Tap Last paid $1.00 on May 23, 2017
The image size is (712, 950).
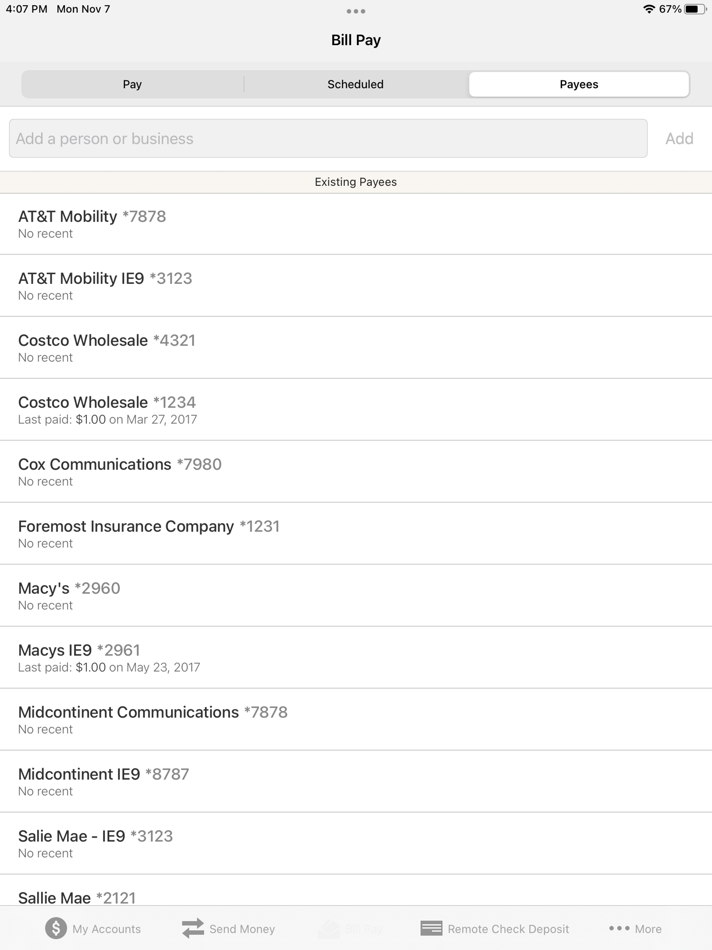tap(109, 667)
